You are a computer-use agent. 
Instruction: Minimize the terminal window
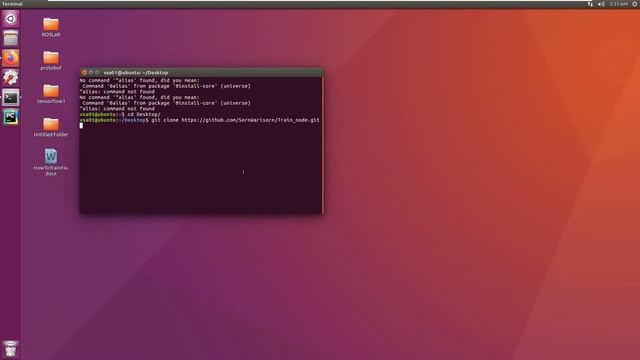[x=91, y=72]
